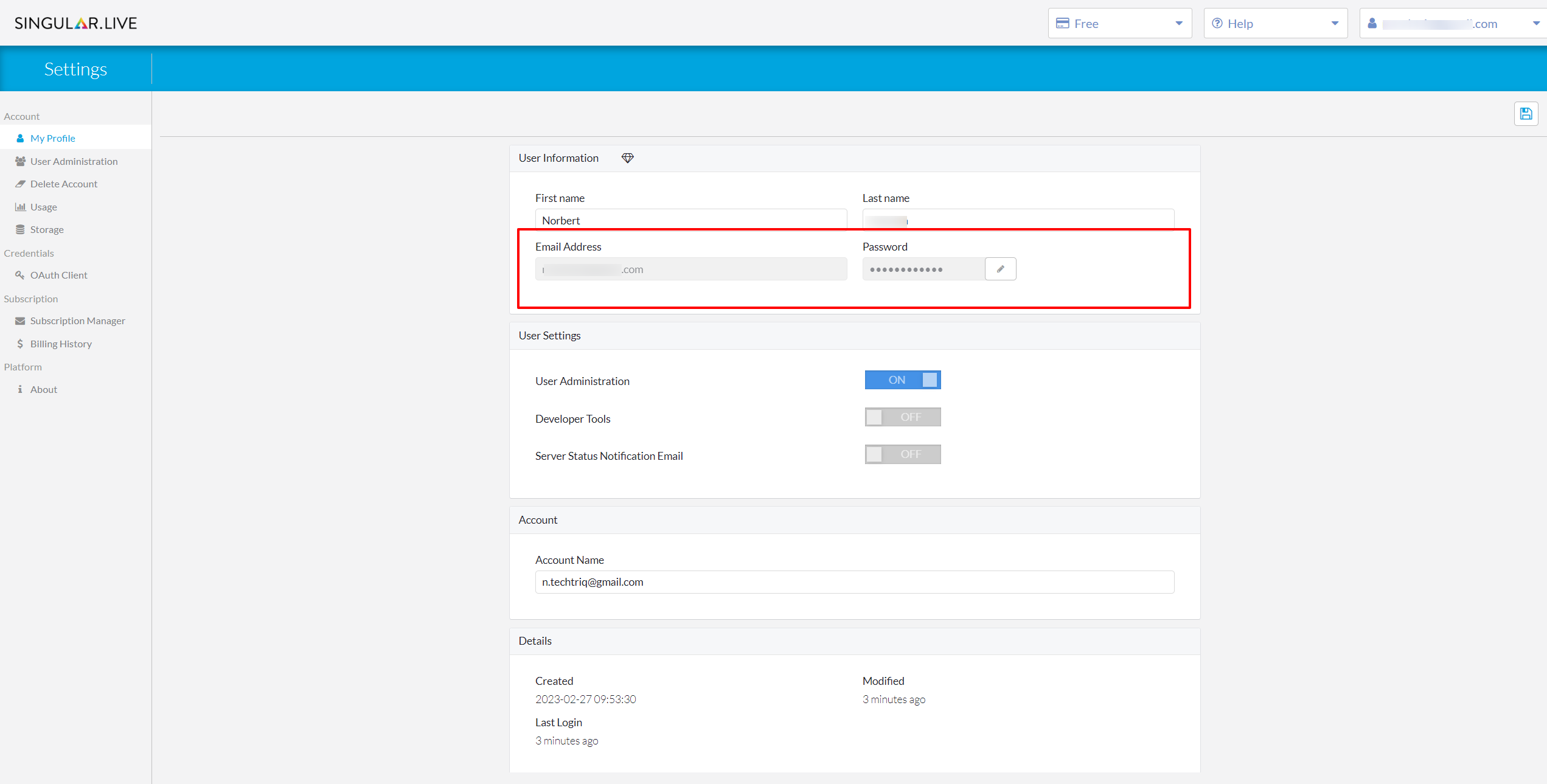
Task: Go to Subscription Manager
Action: pyautogui.click(x=77, y=321)
